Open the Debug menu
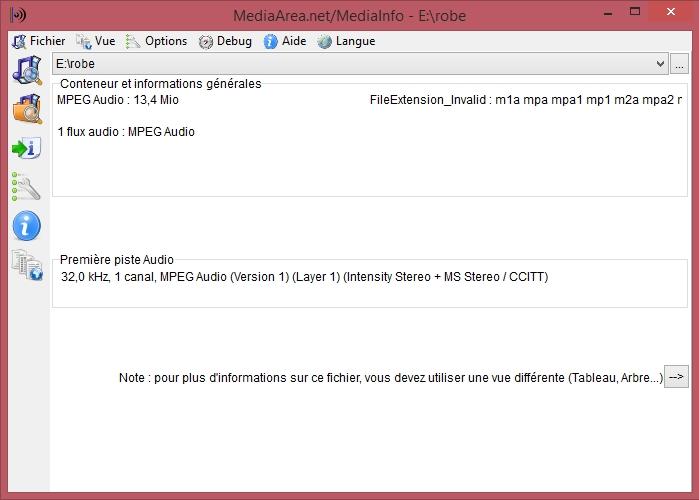 pyautogui.click(x=225, y=41)
